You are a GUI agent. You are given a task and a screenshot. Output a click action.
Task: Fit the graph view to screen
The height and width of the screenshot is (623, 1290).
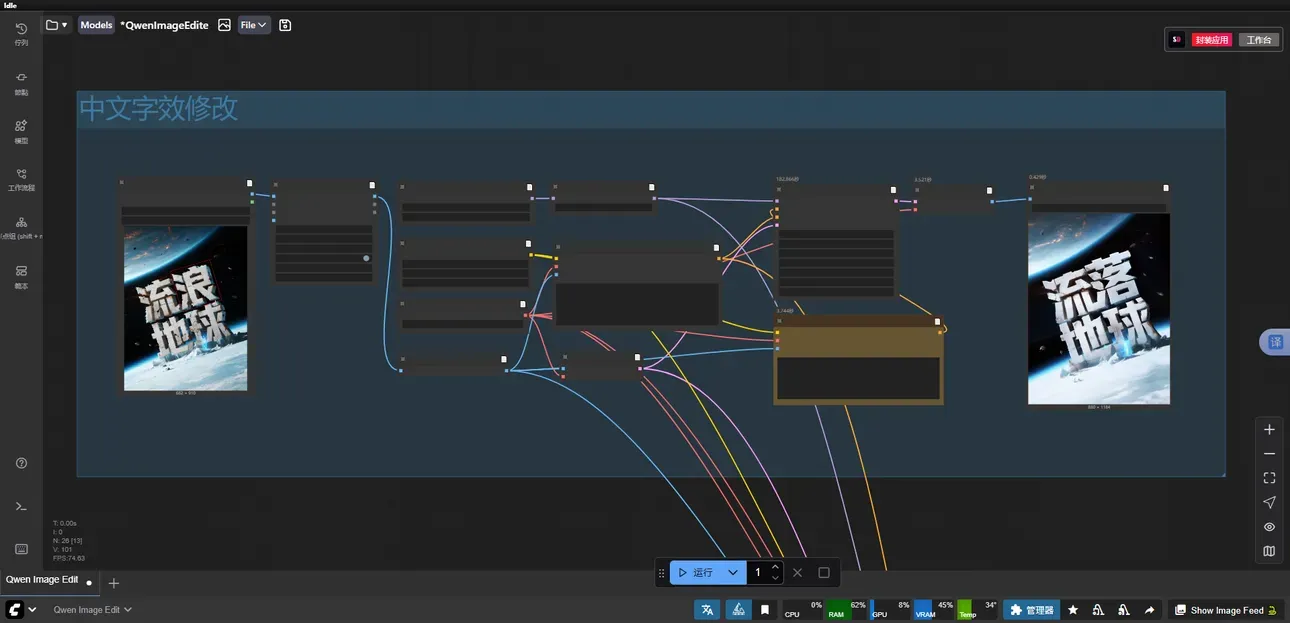(x=1269, y=478)
